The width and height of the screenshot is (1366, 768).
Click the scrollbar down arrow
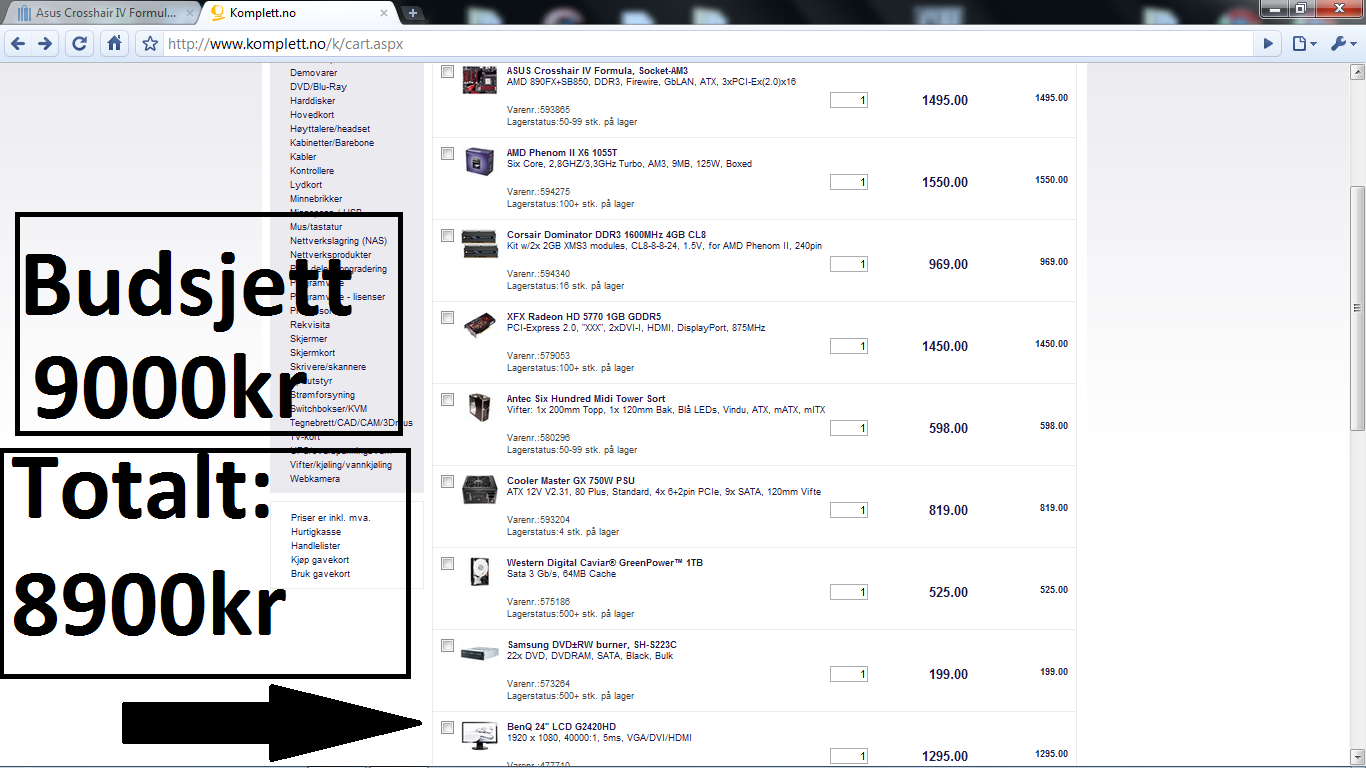point(1357,756)
